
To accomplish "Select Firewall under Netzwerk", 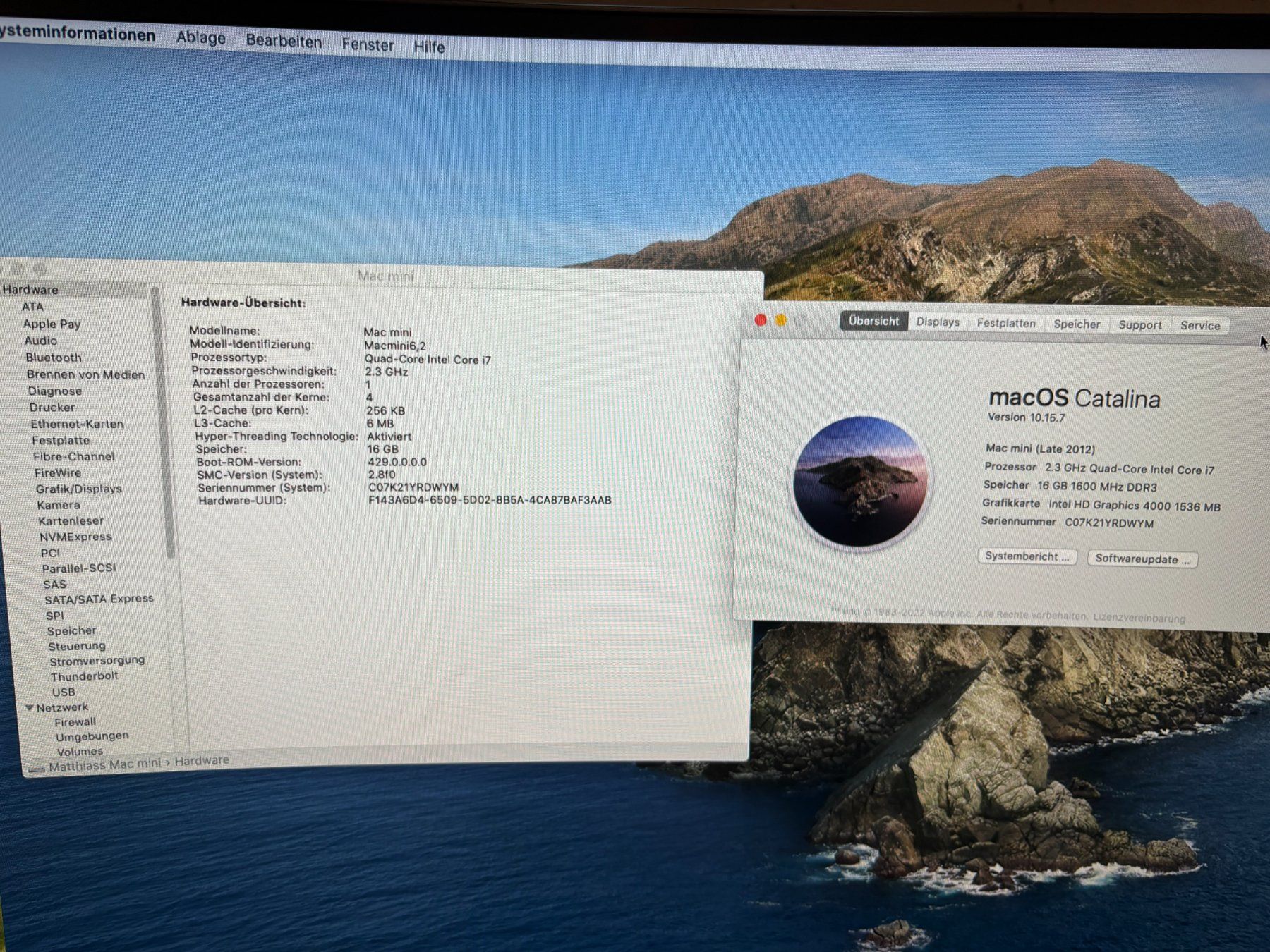I will (75, 722).
